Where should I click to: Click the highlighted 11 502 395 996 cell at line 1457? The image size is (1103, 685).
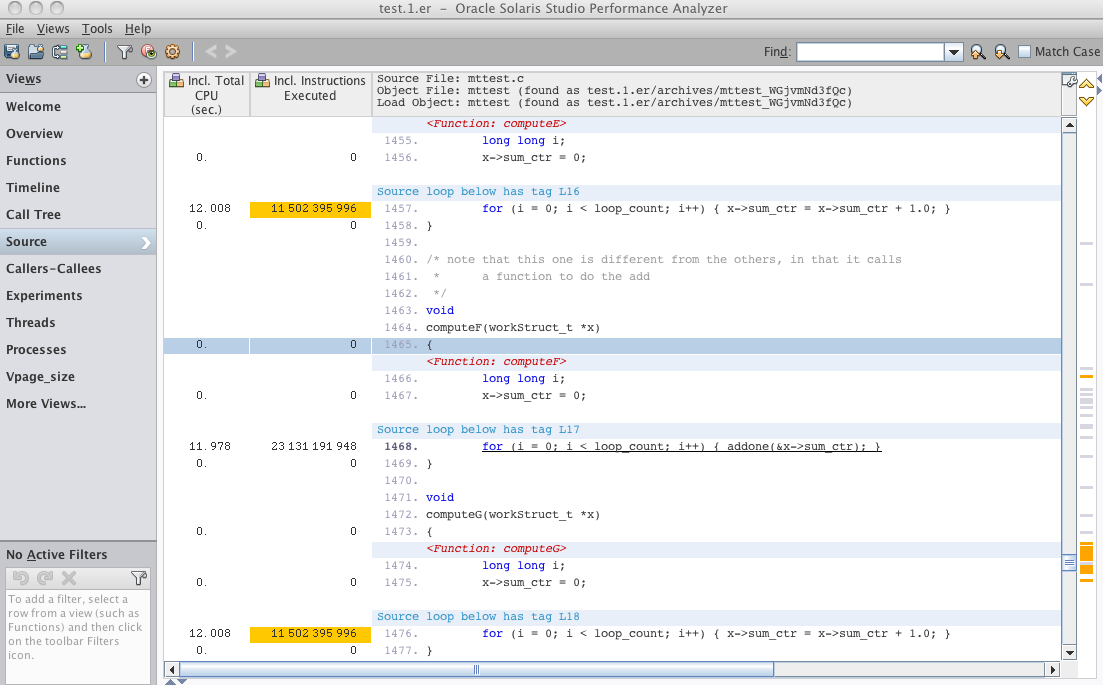tap(310, 209)
